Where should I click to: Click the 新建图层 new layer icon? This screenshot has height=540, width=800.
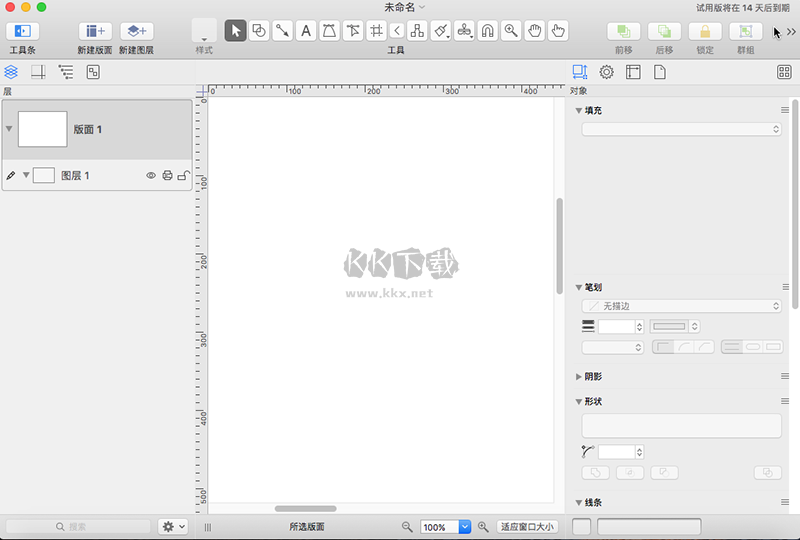[x=137, y=31]
